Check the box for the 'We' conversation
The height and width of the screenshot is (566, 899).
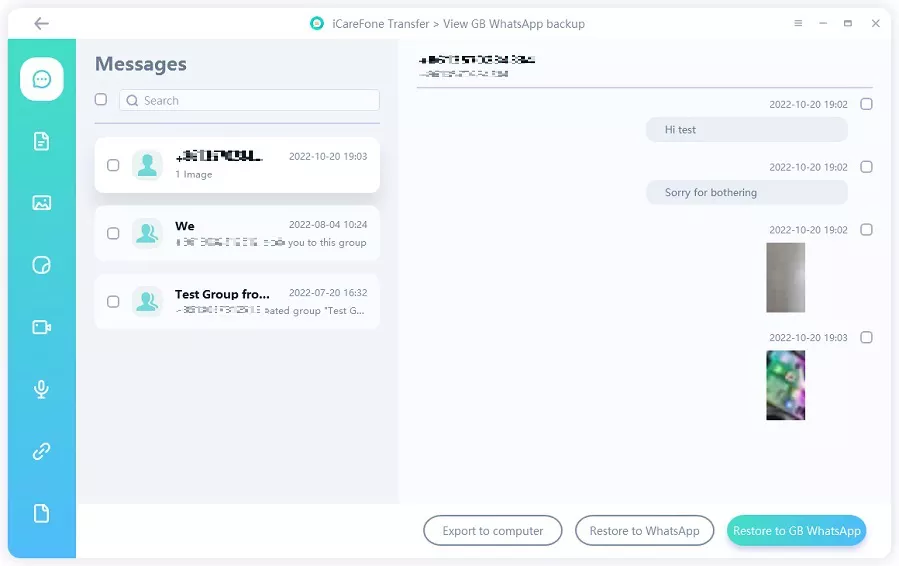[113, 233]
